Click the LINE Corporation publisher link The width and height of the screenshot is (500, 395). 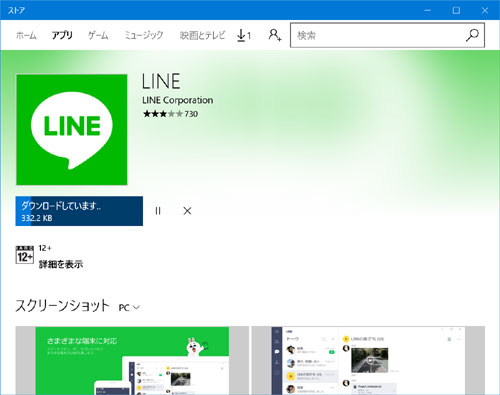177,100
